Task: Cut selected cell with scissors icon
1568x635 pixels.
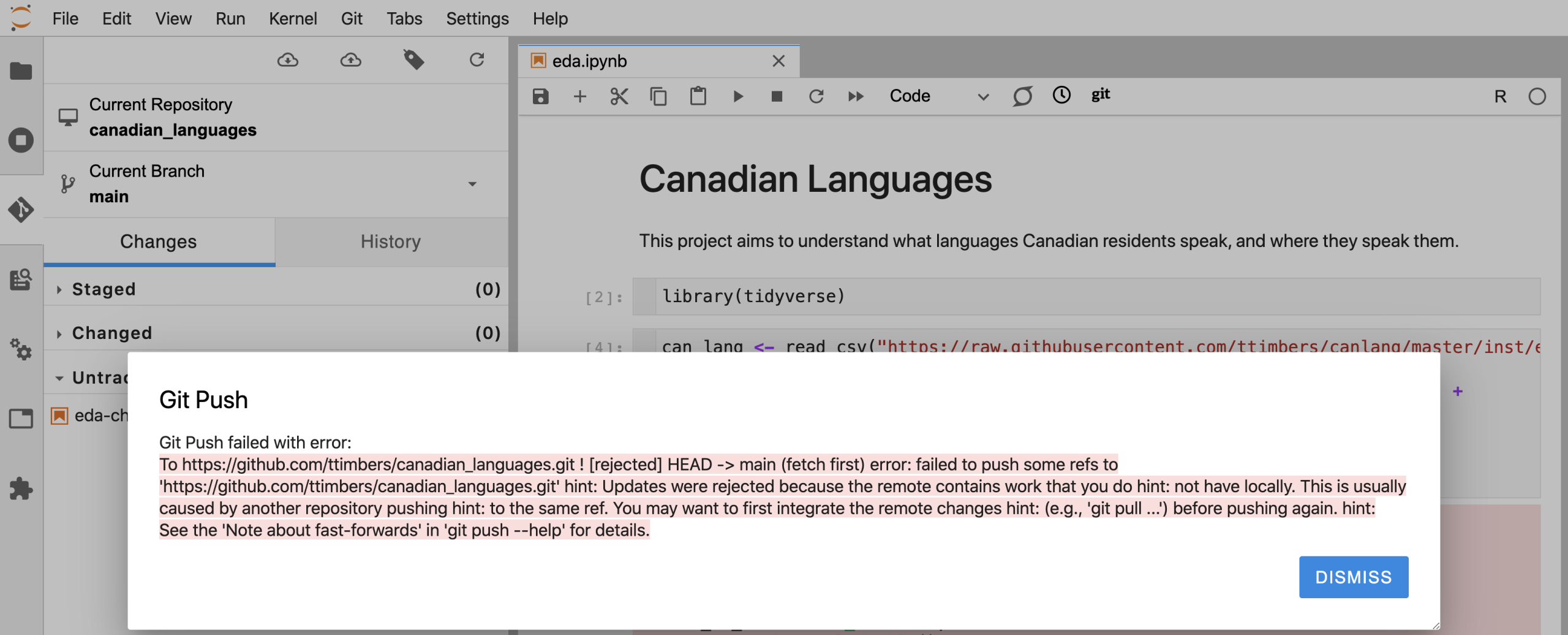Action: 619,96
